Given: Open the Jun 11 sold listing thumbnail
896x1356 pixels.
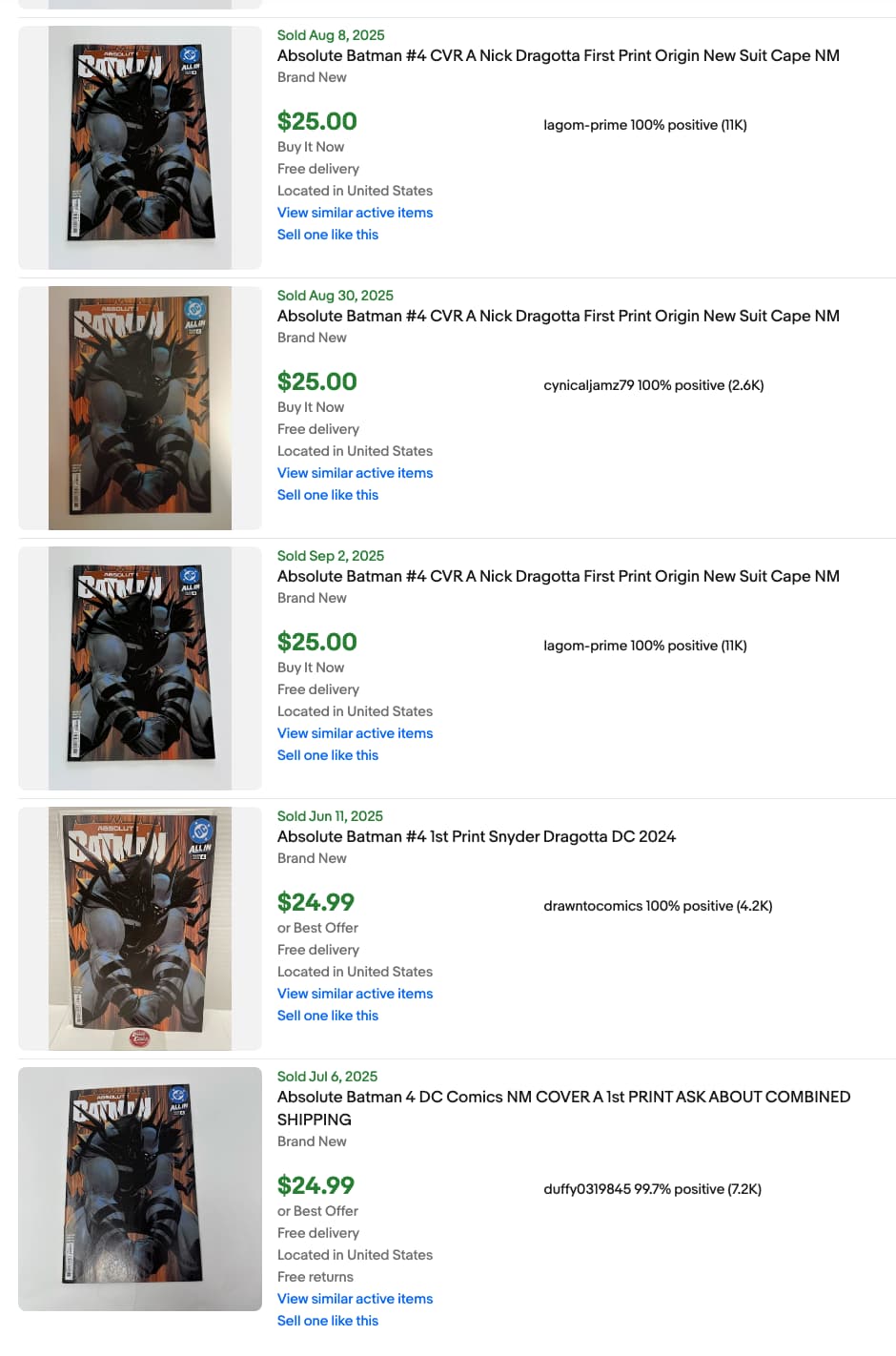Looking at the screenshot, I should [x=140, y=929].
